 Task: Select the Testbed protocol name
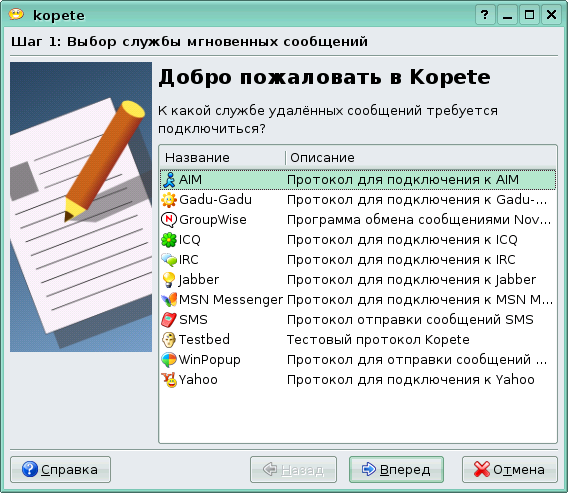[x=204, y=340]
